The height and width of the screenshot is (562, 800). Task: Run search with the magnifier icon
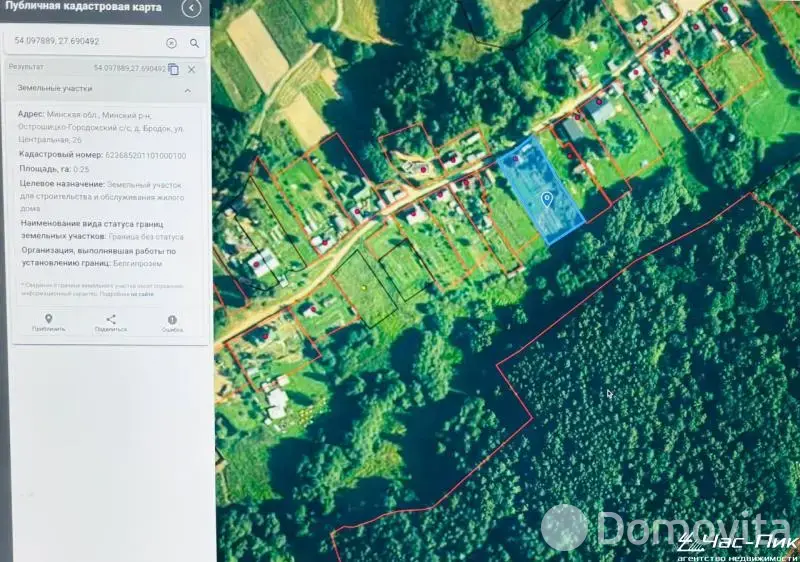click(x=194, y=43)
